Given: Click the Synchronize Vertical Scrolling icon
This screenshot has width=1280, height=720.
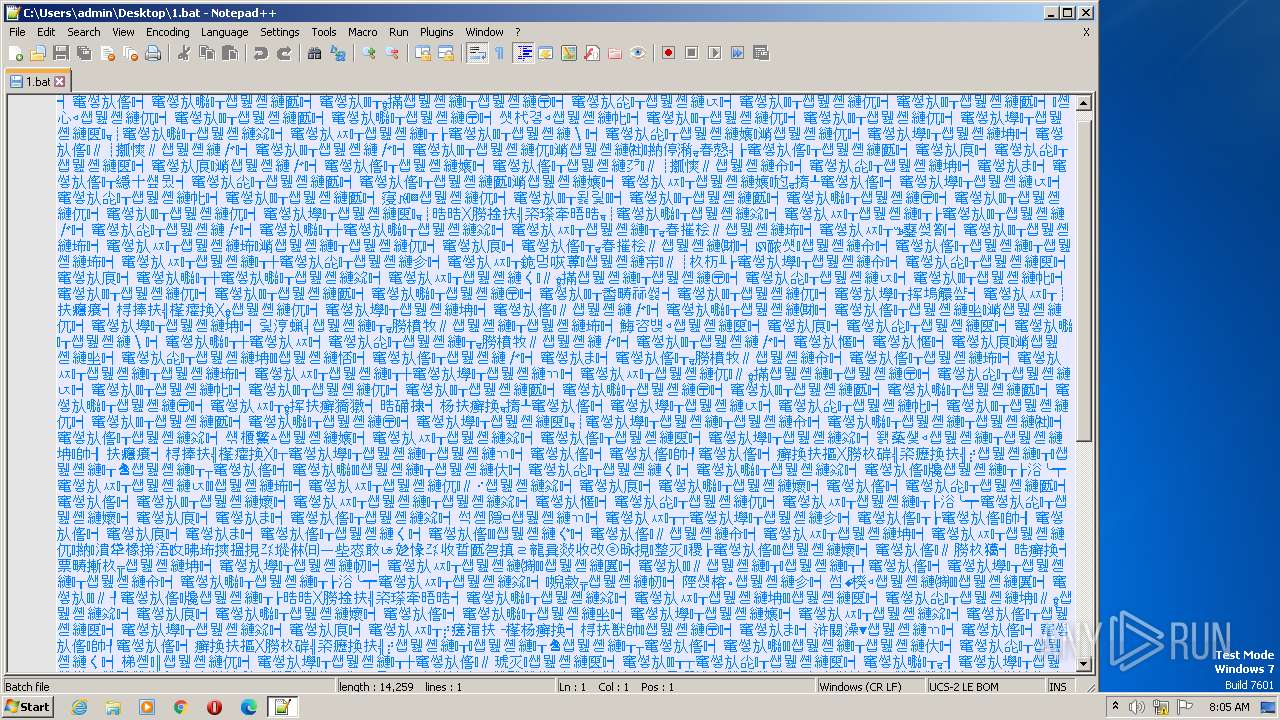Looking at the screenshot, I should (423, 53).
